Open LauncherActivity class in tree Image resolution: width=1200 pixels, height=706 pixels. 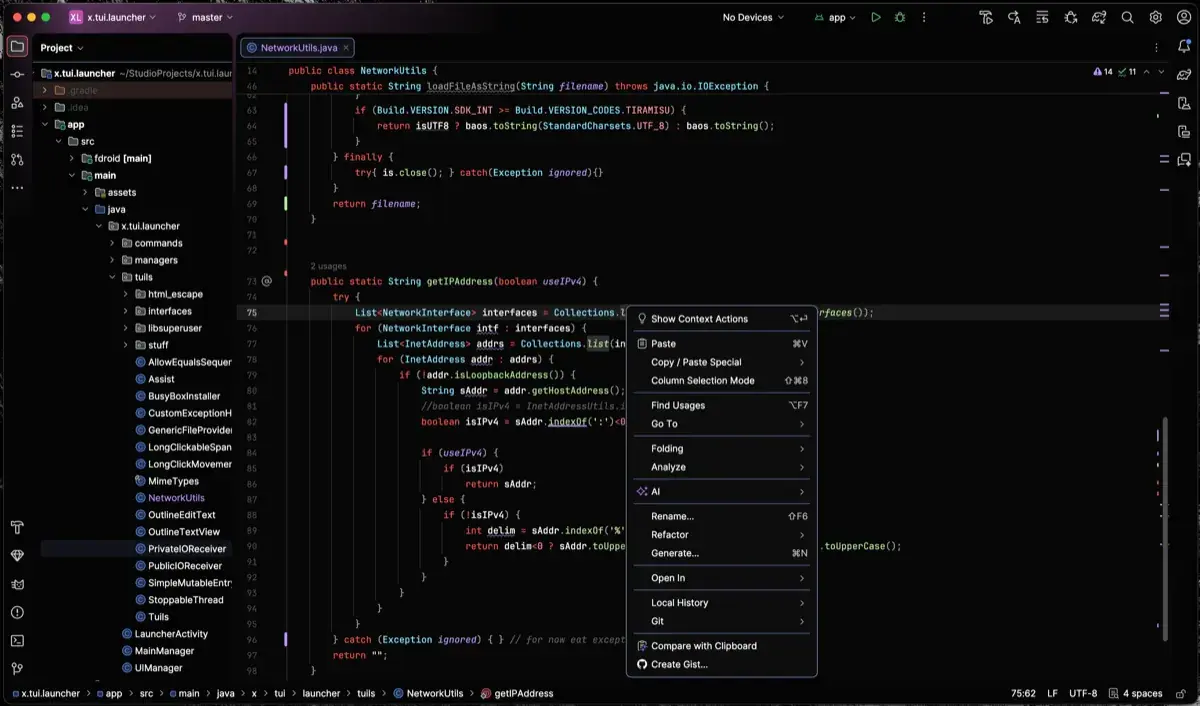pos(165,634)
